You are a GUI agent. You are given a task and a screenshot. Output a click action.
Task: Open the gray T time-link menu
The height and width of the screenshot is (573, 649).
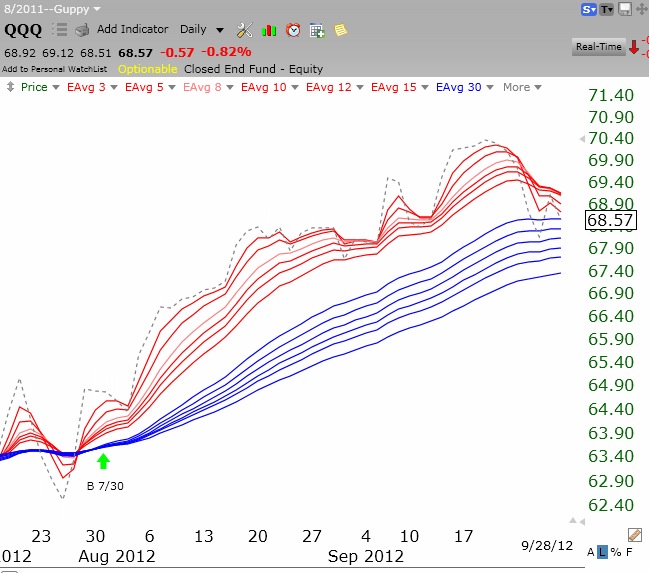[607, 9]
